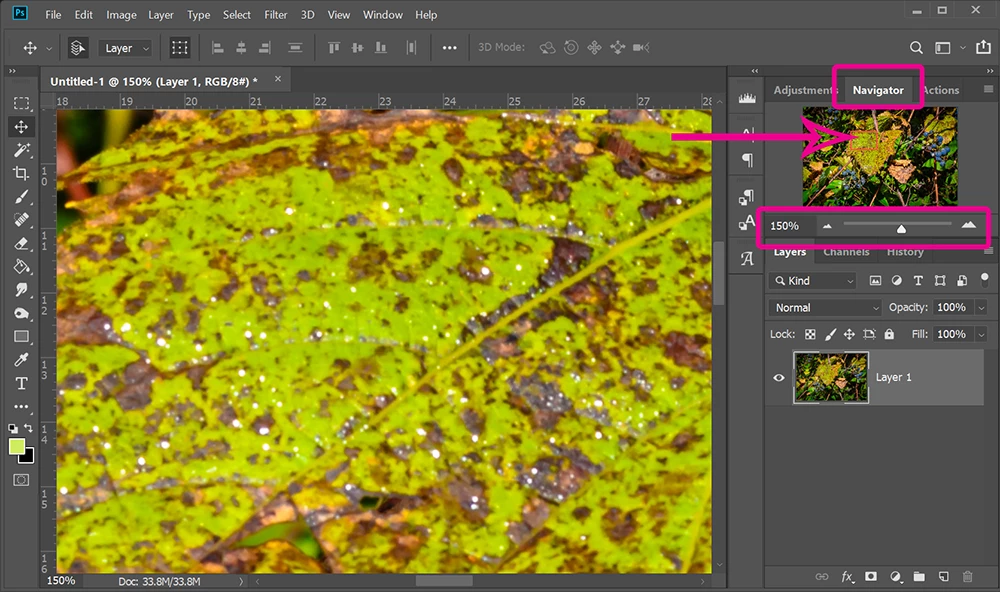Viewport: 1000px width, 592px height.
Task: Open the Opacity slider dropdown
Action: pos(982,307)
